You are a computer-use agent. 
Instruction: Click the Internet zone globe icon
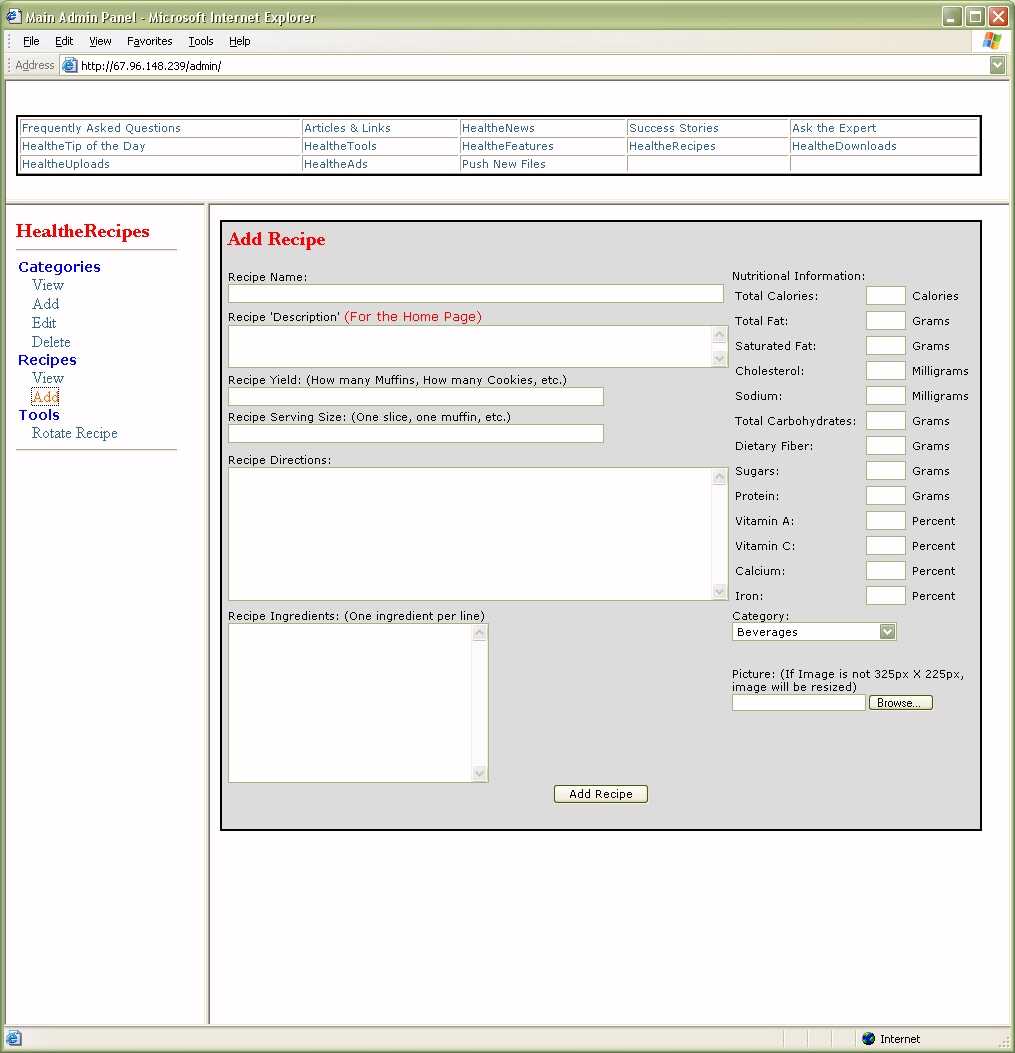(x=868, y=1039)
